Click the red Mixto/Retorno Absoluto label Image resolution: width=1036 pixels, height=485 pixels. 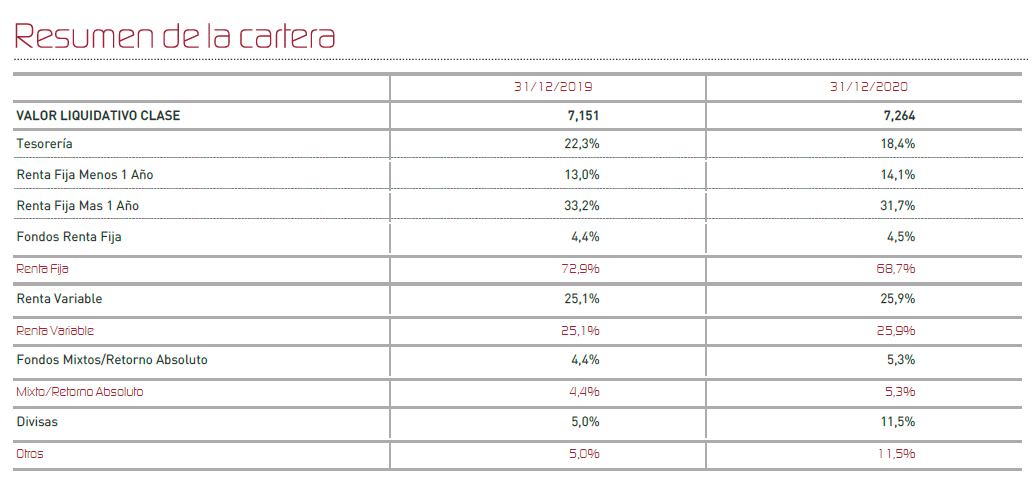pos(80,392)
